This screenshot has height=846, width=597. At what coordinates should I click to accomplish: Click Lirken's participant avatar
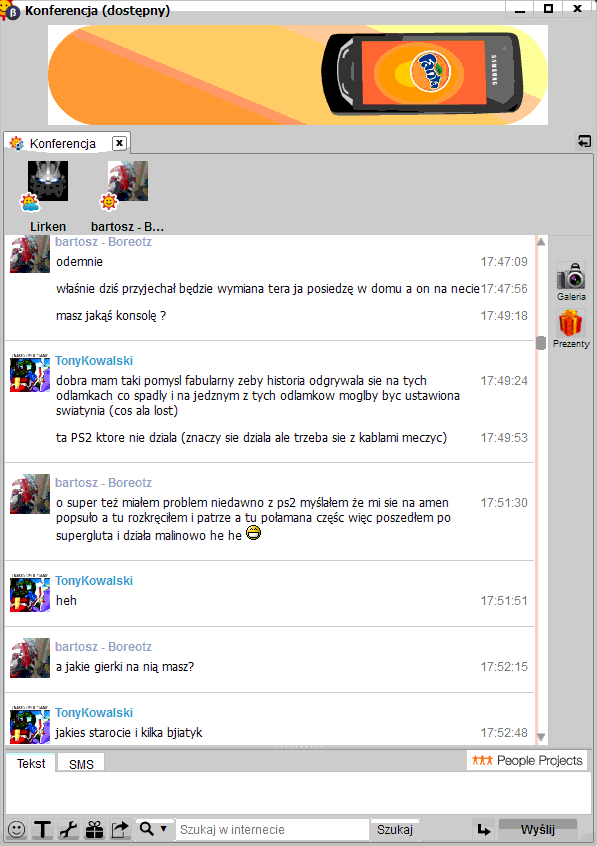coord(48,181)
